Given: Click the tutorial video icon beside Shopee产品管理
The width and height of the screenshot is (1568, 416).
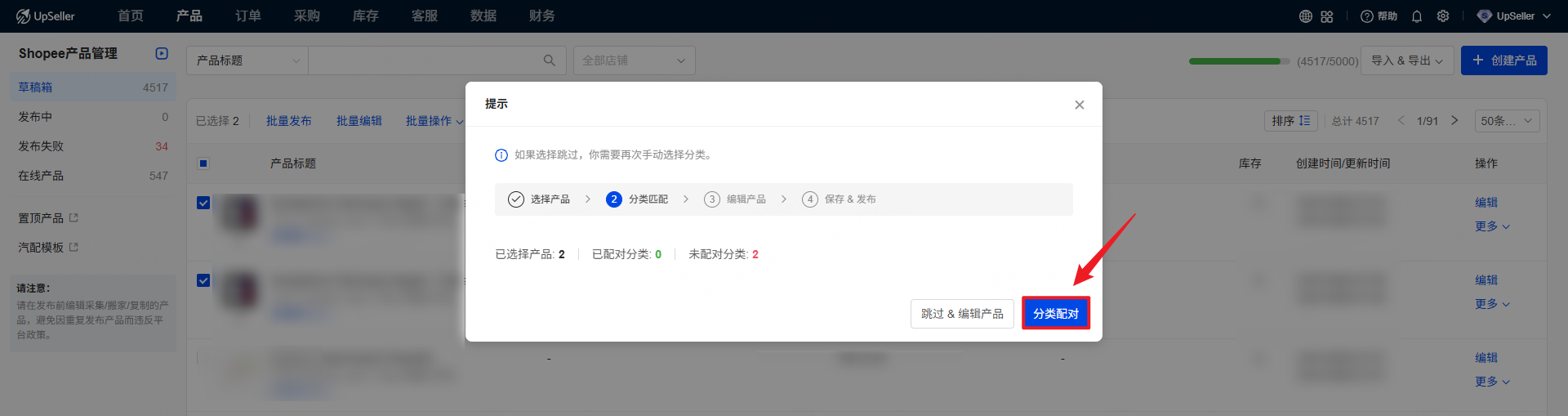Looking at the screenshot, I should click(162, 53).
